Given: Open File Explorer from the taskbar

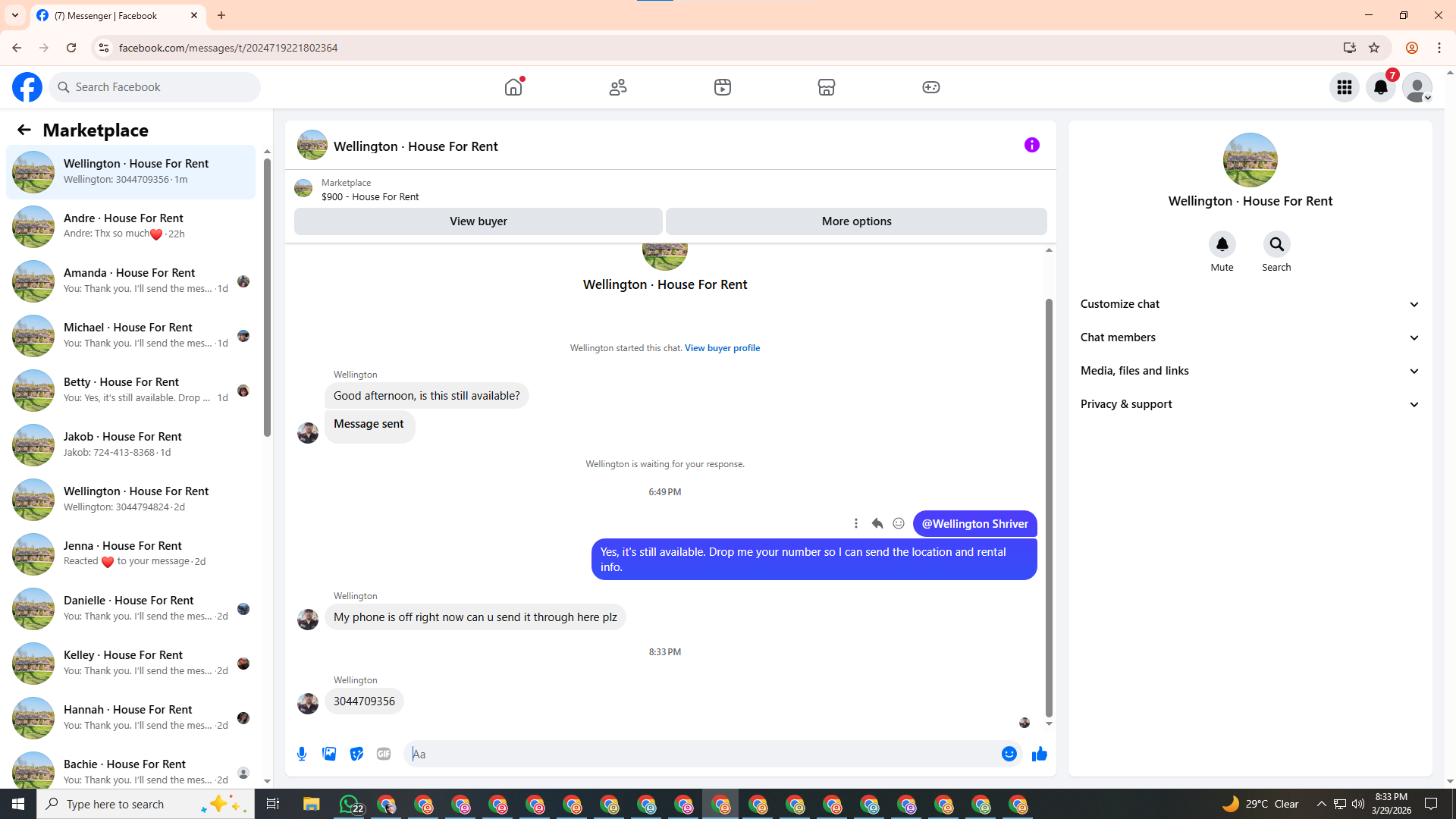Looking at the screenshot, I should 312,804.
